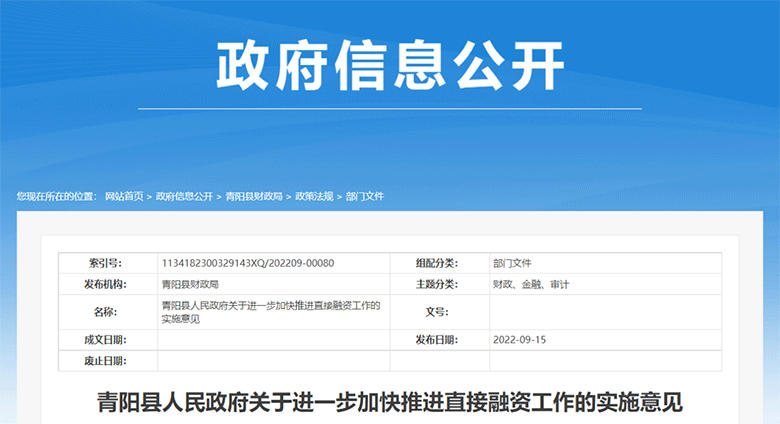Click the publish date 2022-09-15
The image size is (780, 424).
[519, 340]
